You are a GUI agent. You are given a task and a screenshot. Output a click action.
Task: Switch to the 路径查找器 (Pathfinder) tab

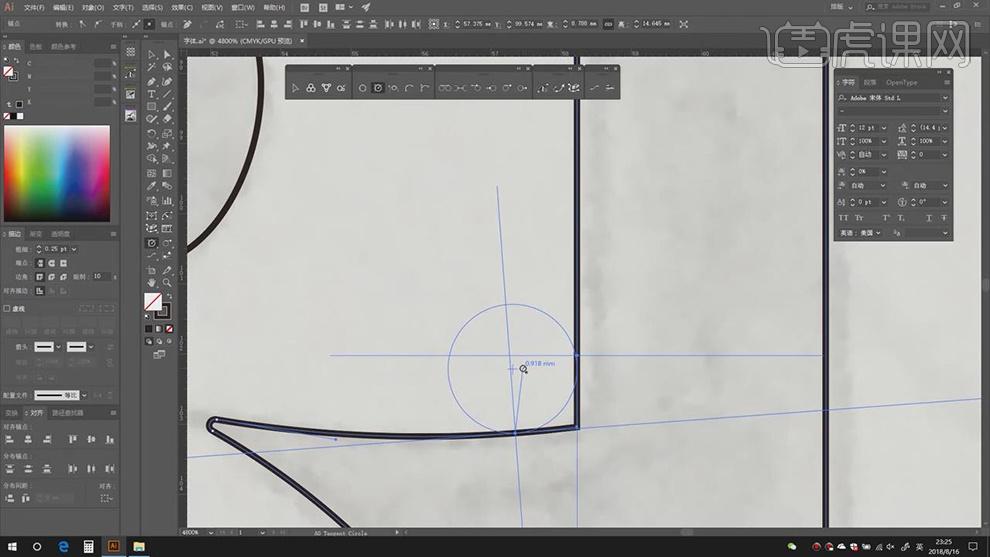pyautogui.click(x=68, y=413)
